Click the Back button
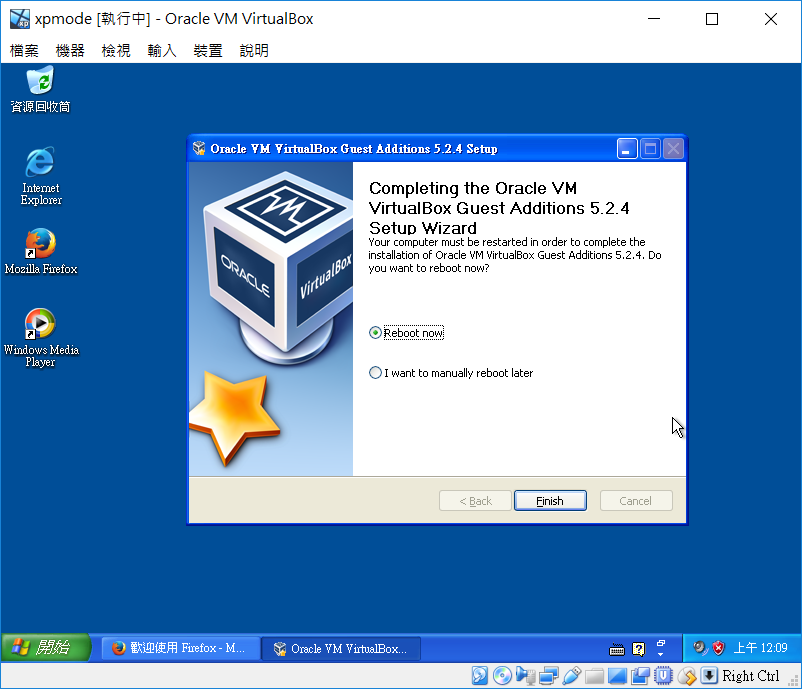The height and width of the screenshot is (689, 802). 475,500
